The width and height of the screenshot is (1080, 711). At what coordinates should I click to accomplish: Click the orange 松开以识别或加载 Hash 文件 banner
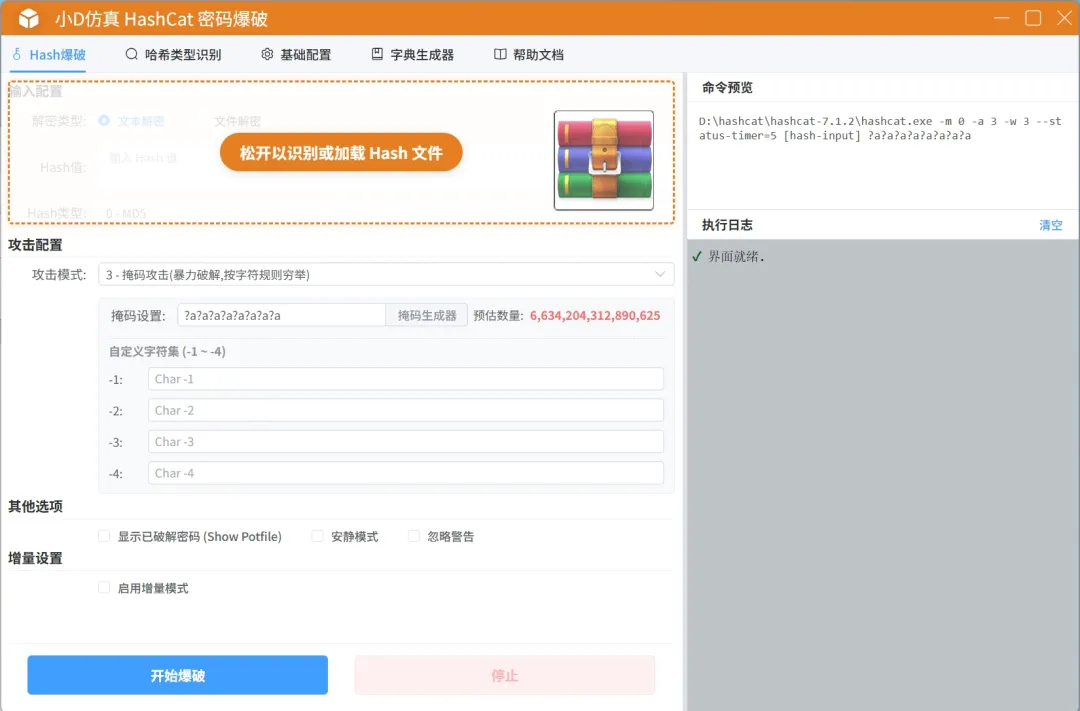point(341,152)
